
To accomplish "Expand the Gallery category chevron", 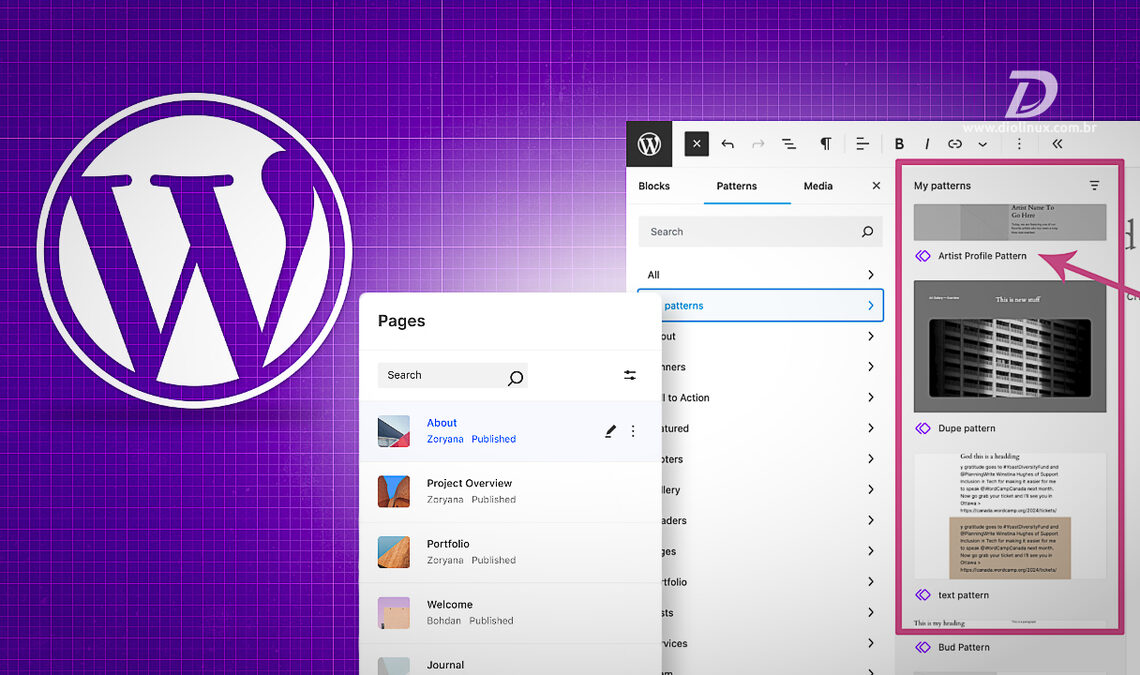I will [x=870, y=490].
